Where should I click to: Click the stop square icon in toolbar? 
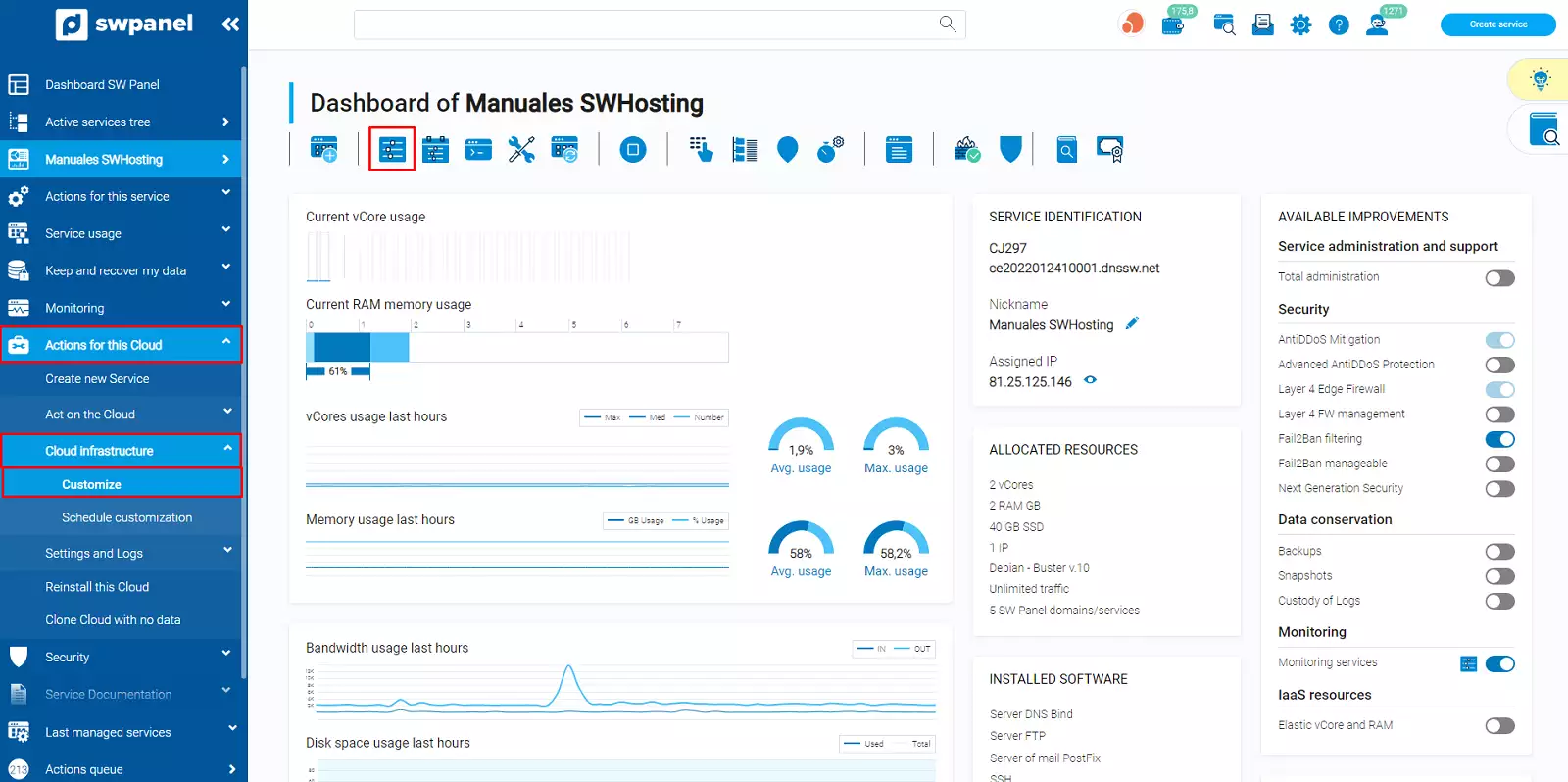pos(633,150)
